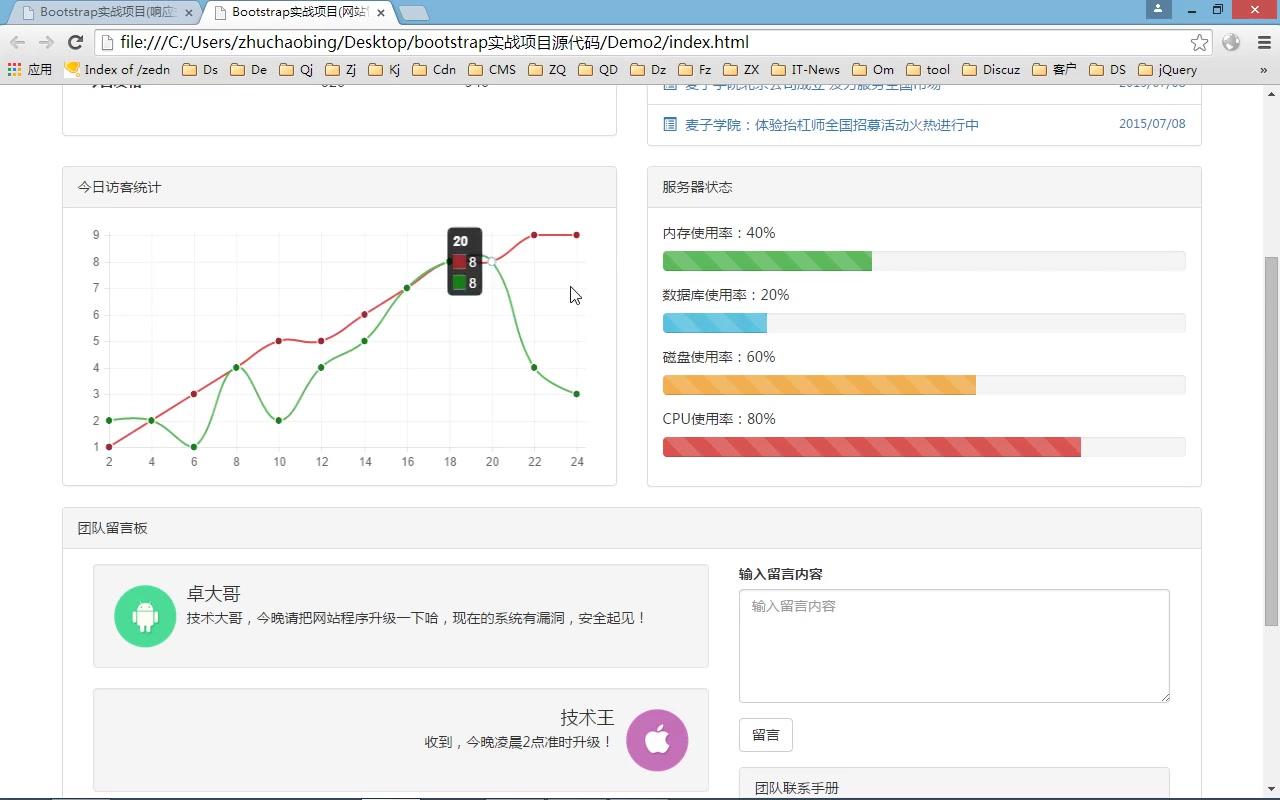This screenshot has width=1280, height=800.
Task: Click the green data point at hour 24
Action: 577,394
